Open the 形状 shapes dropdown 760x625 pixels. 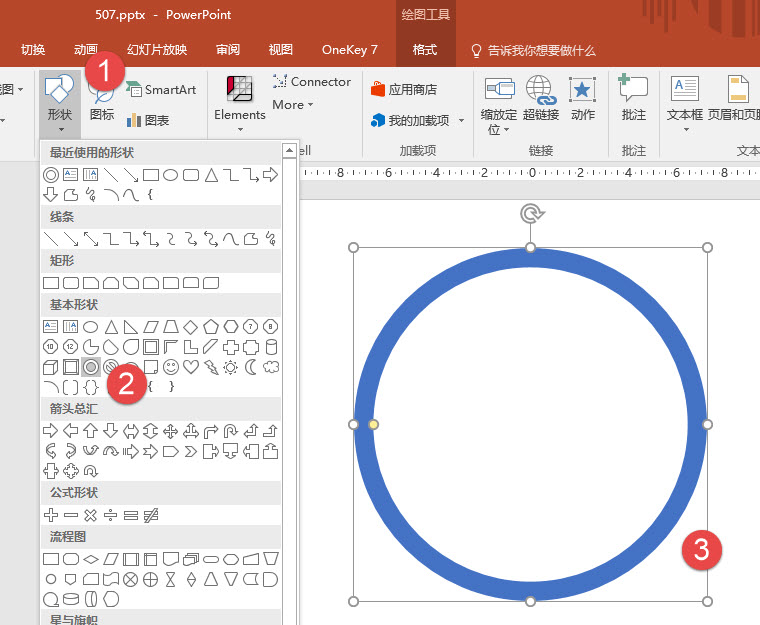point(60,103)
